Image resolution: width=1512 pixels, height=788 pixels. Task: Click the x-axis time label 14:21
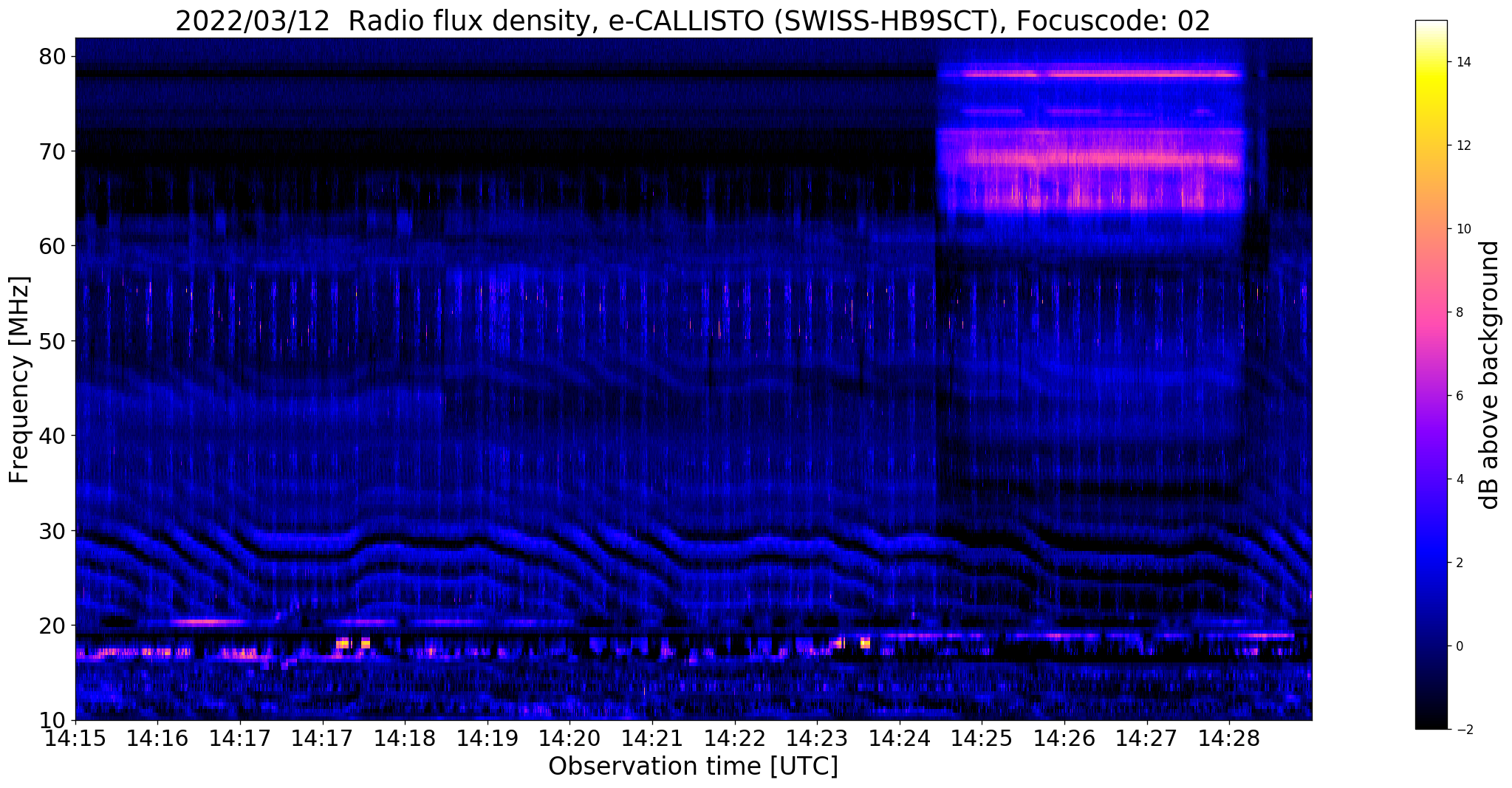point(652,739)
